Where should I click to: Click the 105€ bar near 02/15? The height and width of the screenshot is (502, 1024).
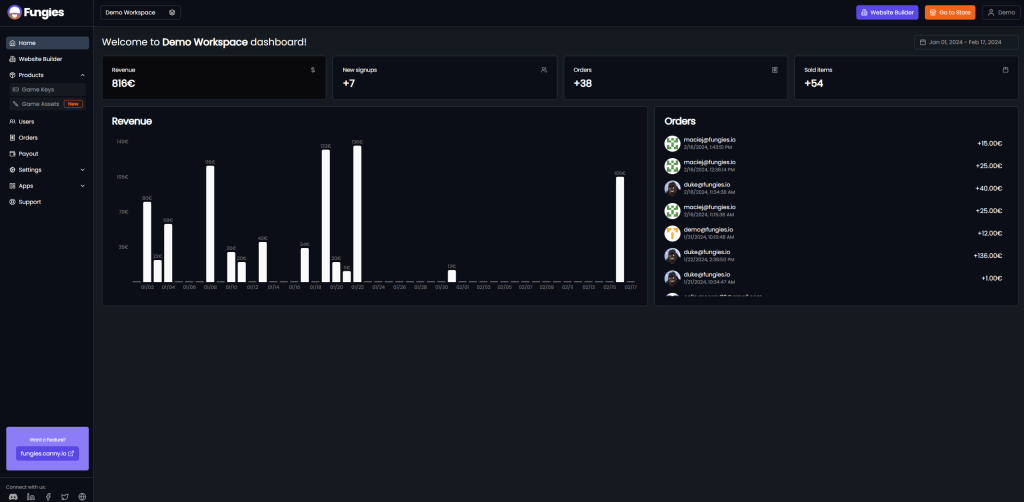(x=620, y=229)
